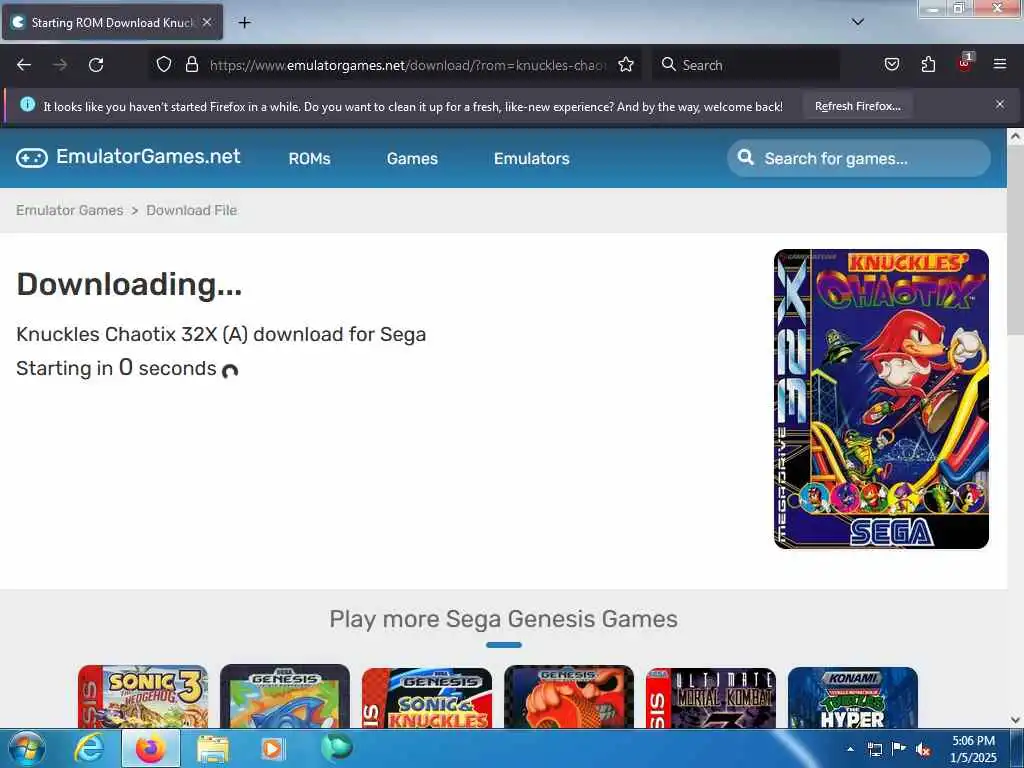Open the Firefox extensions puzzle icon
This screenshot has height=768, width=1024.
pyautogui.click(x=928, y=64)
